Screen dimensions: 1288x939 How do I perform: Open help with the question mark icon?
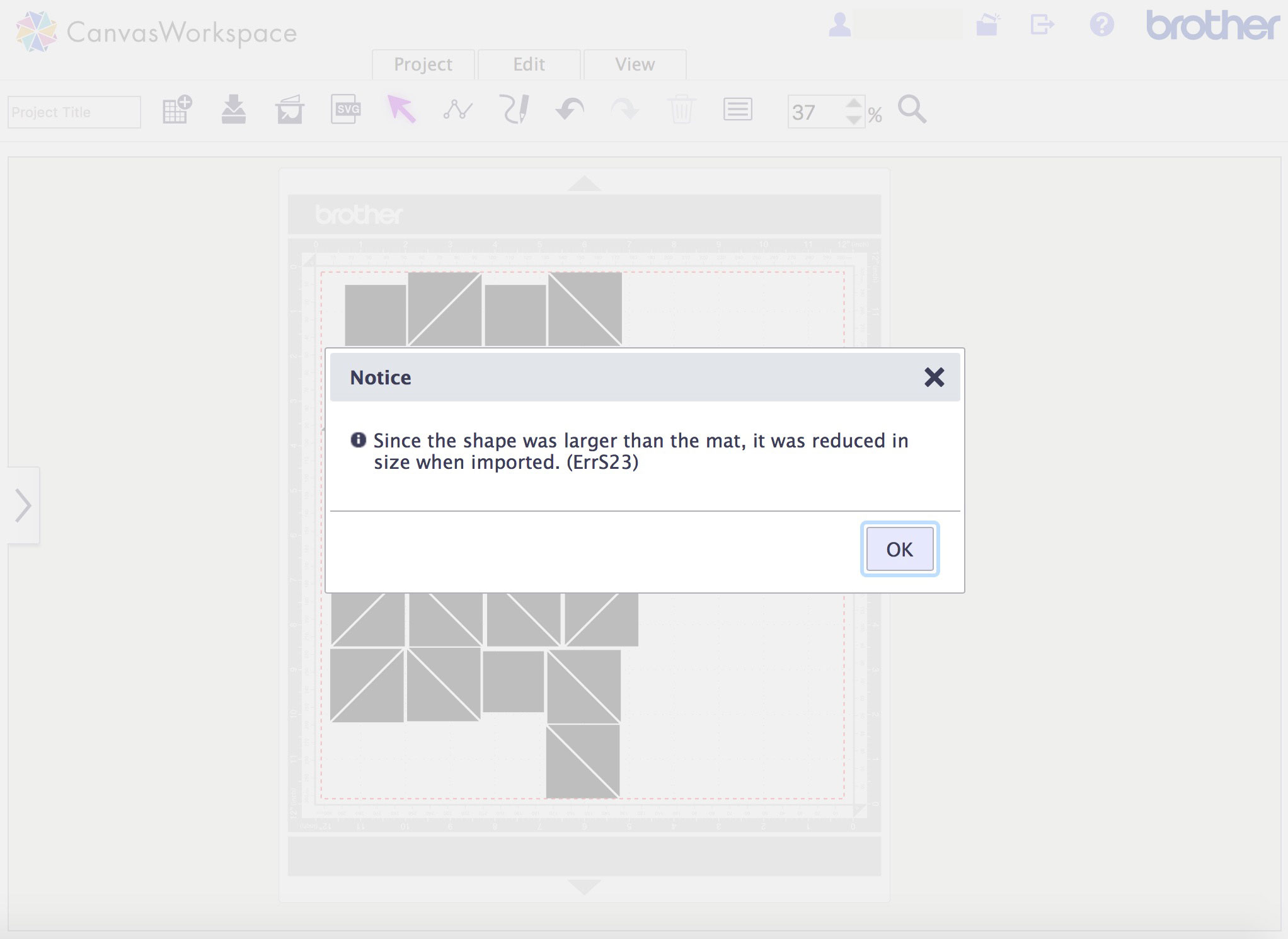[1101, 25]
